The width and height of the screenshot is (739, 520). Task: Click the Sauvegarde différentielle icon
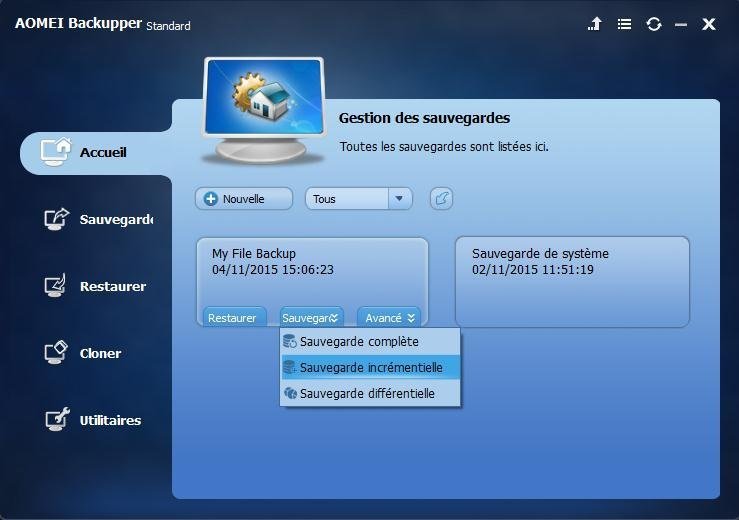coord(290,394)
